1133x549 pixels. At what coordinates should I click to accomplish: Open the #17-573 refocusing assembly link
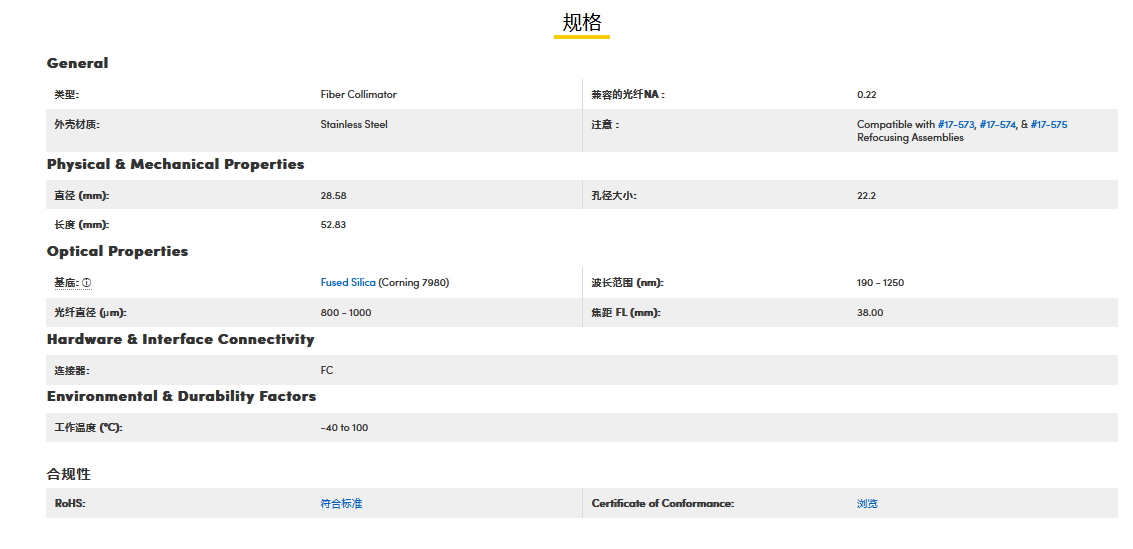[955, 125]
